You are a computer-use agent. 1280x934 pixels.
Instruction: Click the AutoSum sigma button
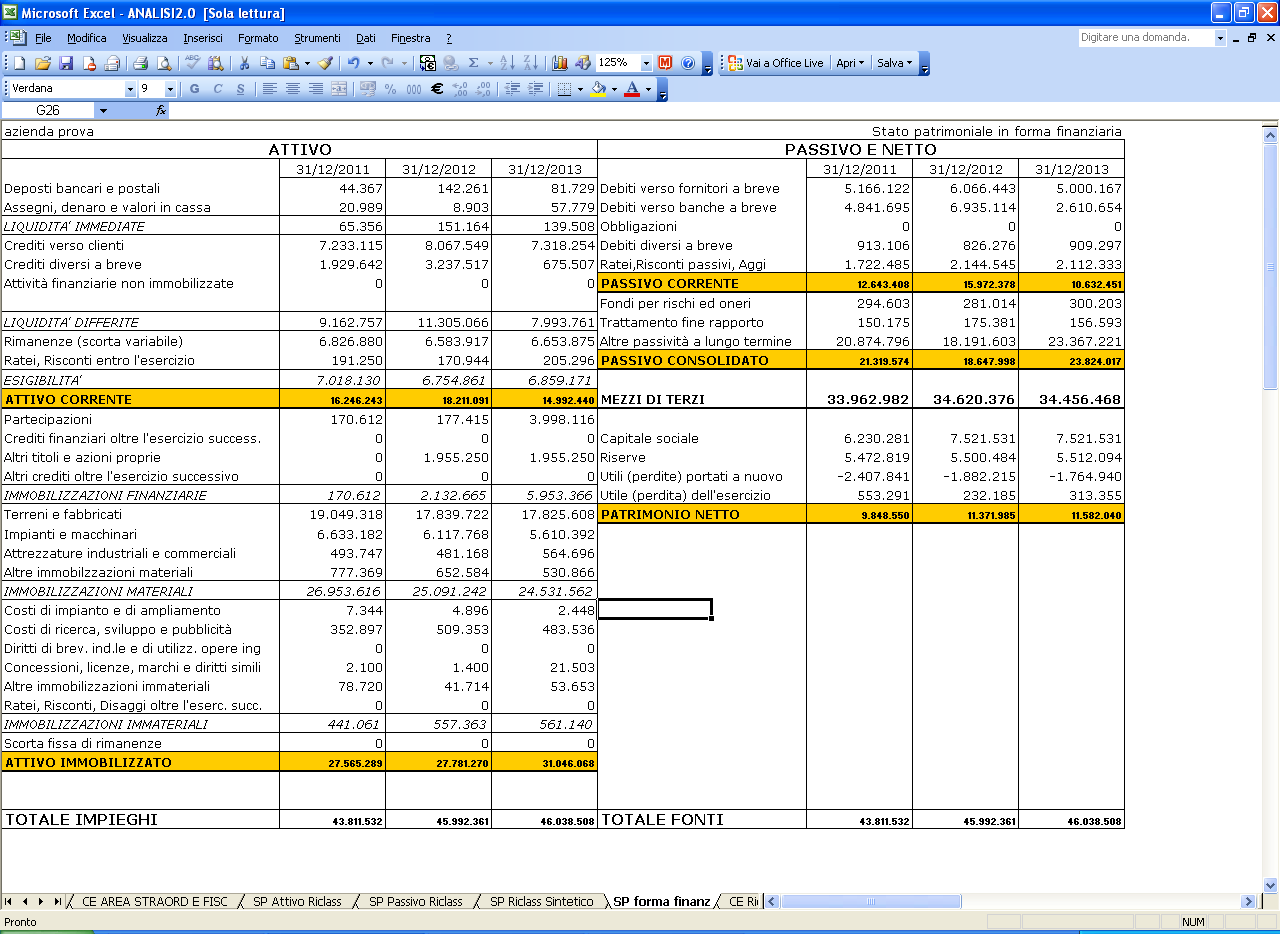point(474,63)
